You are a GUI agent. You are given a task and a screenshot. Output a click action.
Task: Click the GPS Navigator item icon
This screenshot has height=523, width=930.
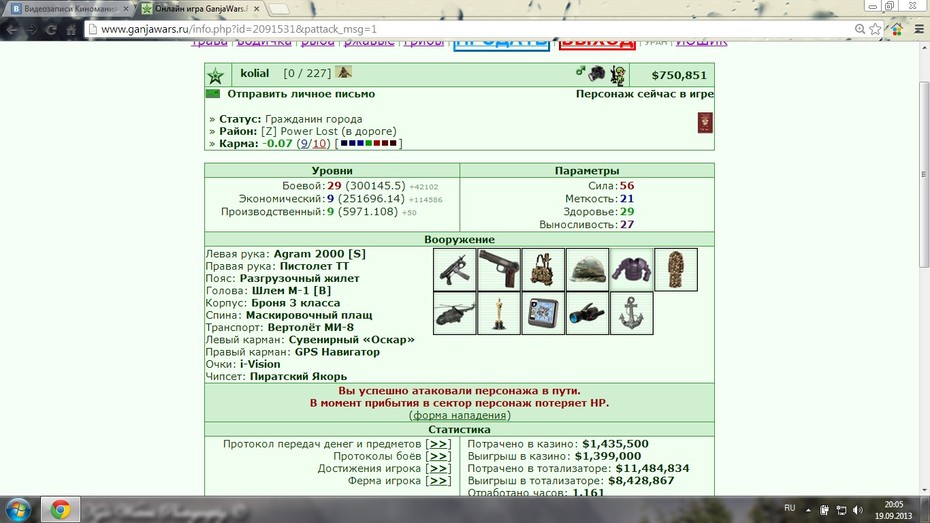coord(543,313)
